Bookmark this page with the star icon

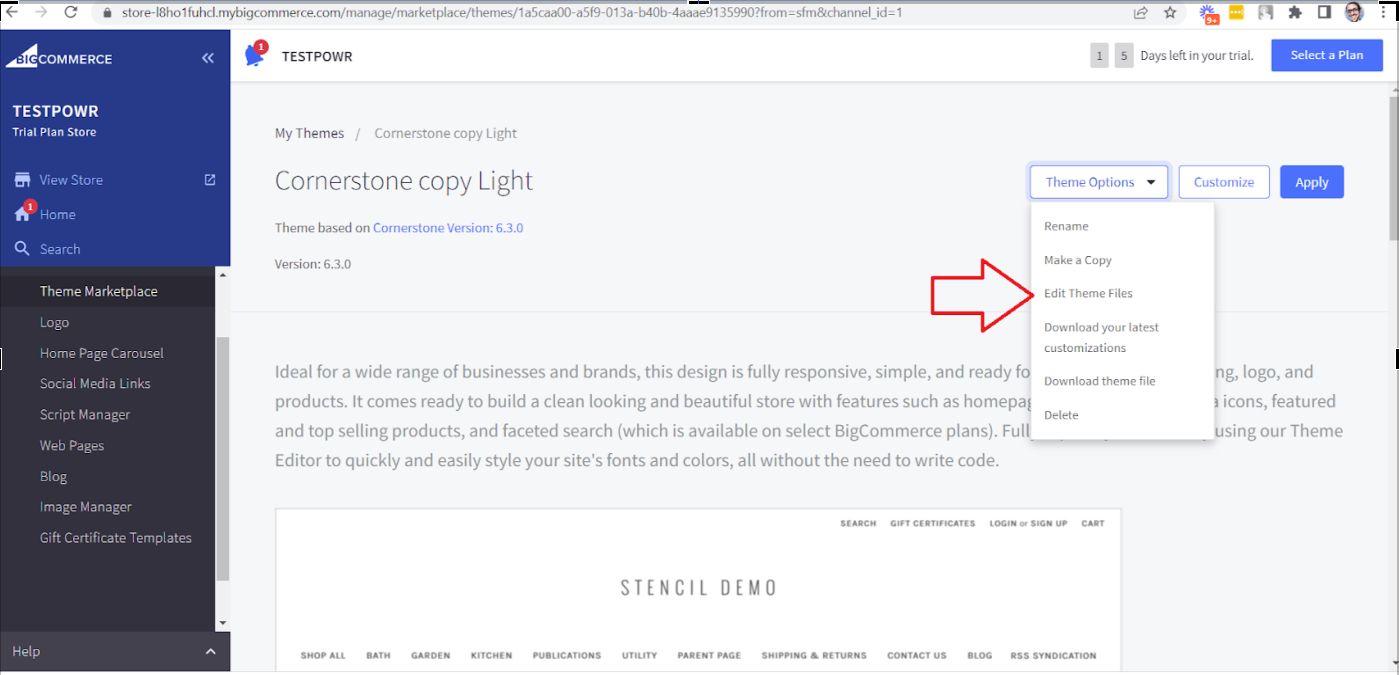click(1169, 12)
